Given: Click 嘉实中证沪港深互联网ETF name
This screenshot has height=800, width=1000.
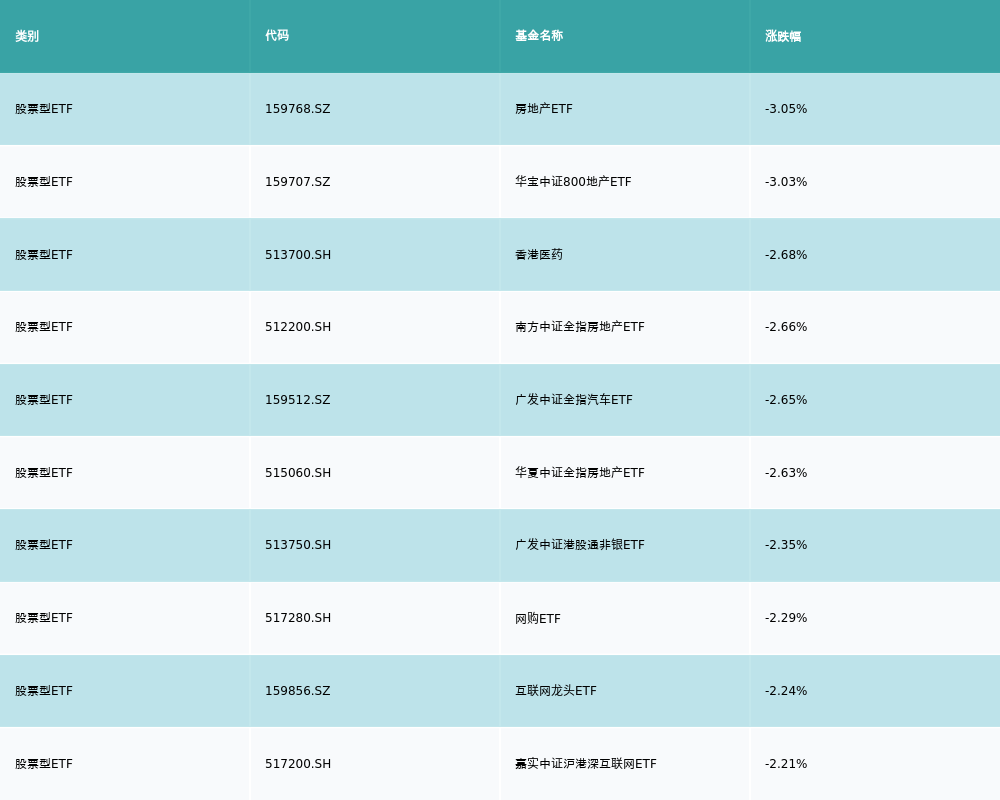Looking at the screenshot, I should (x=586, y=764).
